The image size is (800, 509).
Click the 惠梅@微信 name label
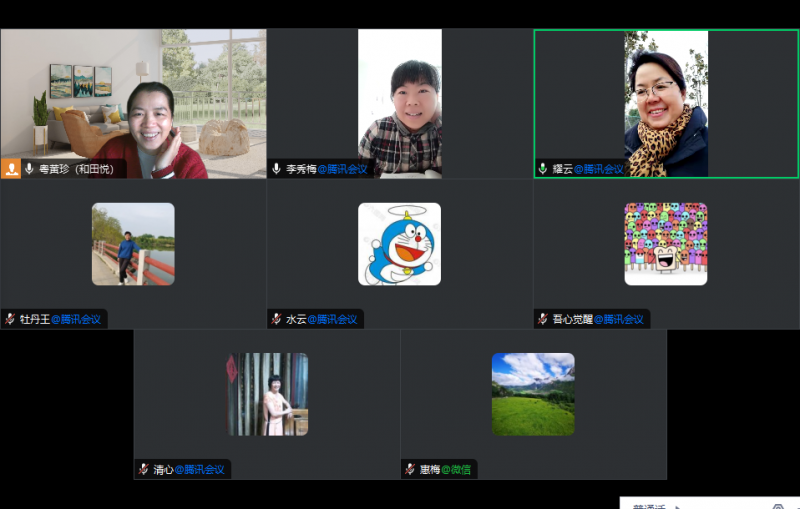(445, 469)
